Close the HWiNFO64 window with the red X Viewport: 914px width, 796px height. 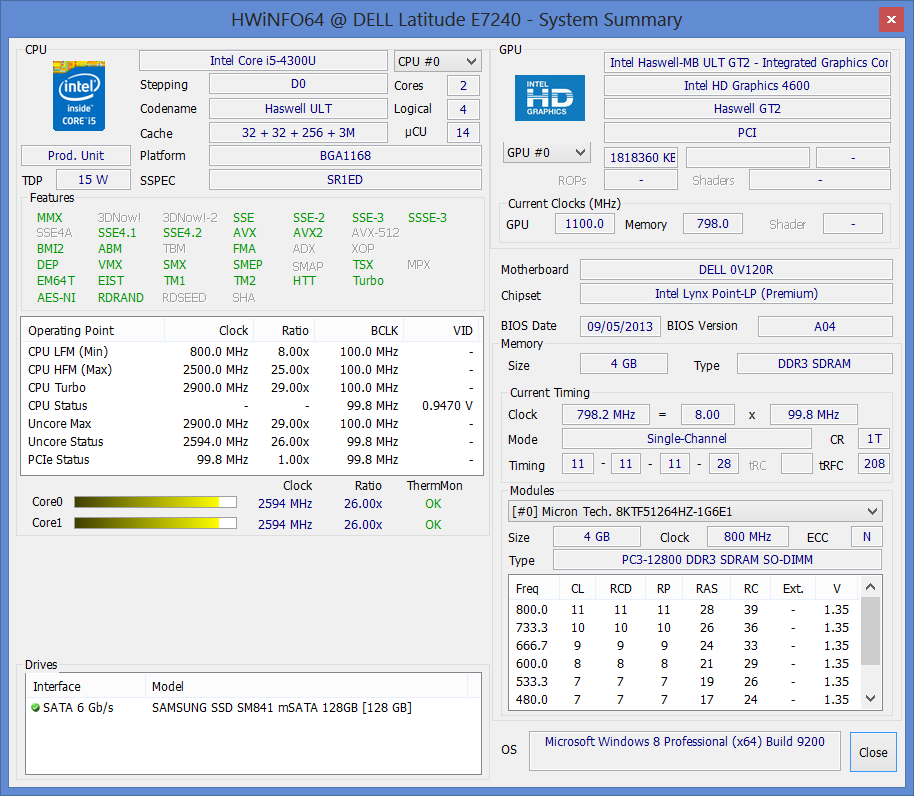[x=891, y=19]
